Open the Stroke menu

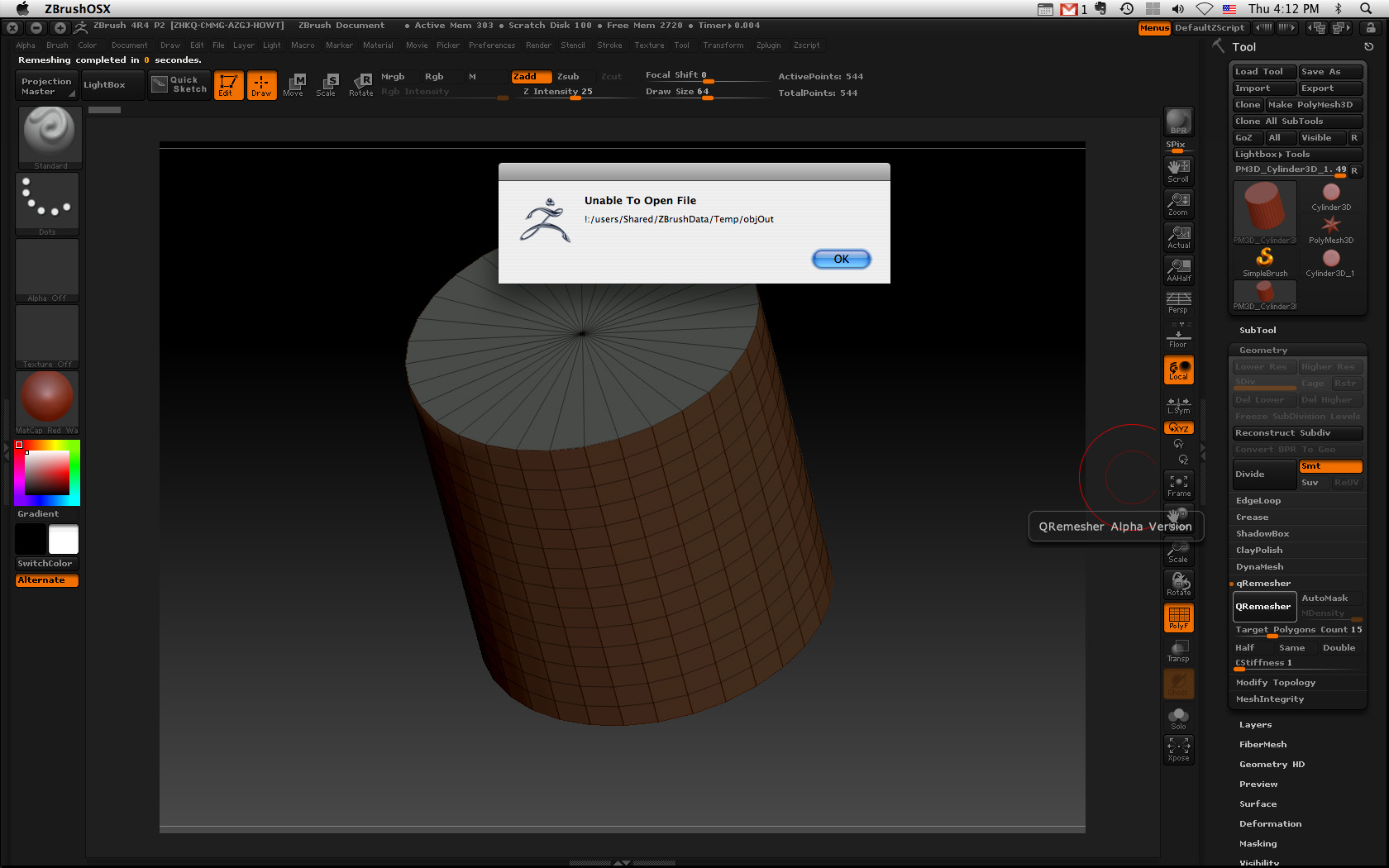609,45
